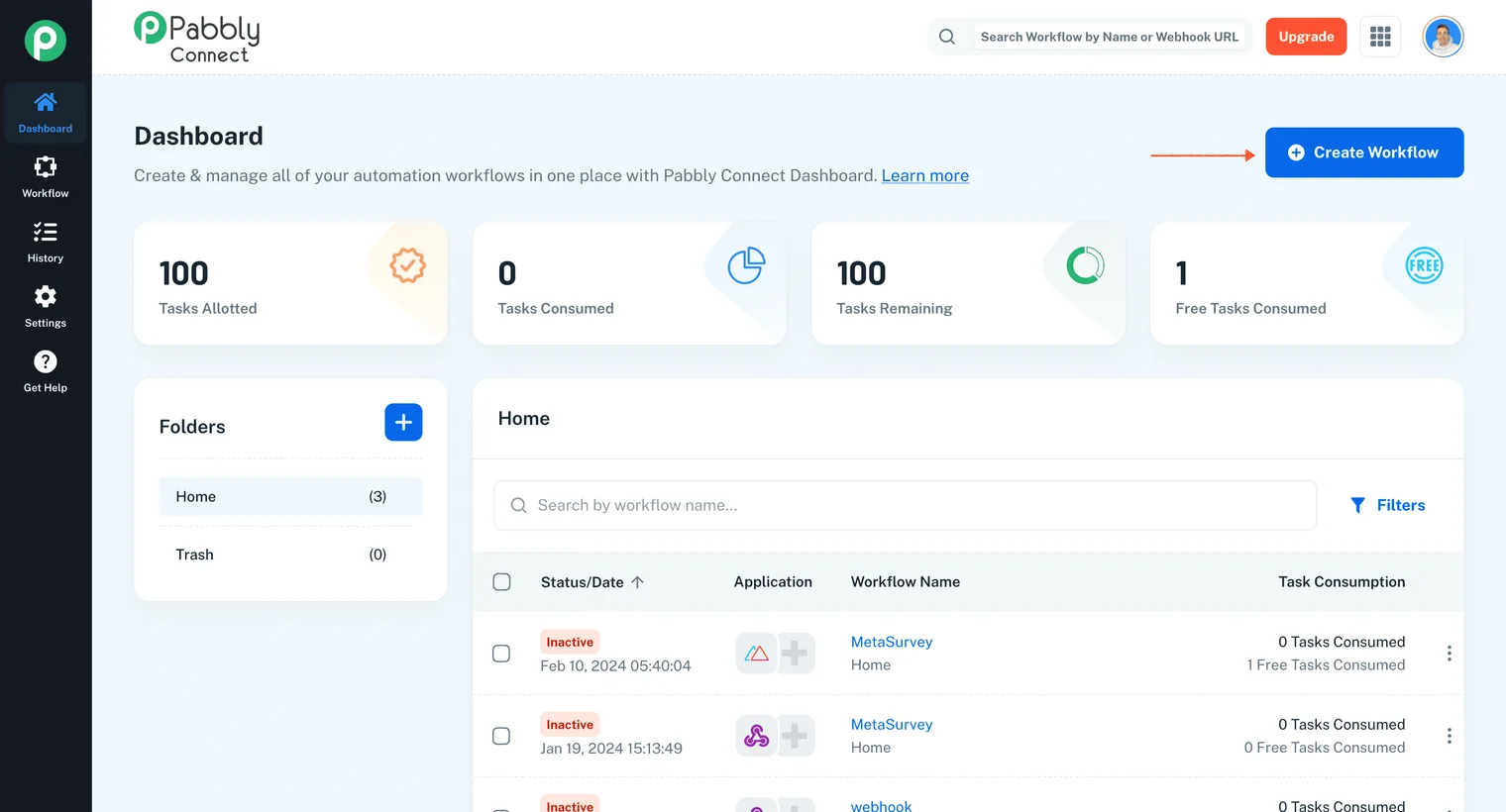Click the 1 Free Tasks Consumed text
1506x812 pixels.
pos(1326,665)
